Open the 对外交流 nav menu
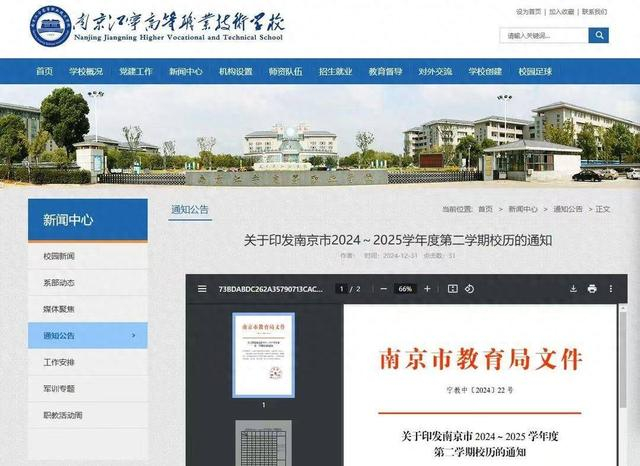Viewport: 640px width, 466px height. pyautogui.click(x=435, y=71)
